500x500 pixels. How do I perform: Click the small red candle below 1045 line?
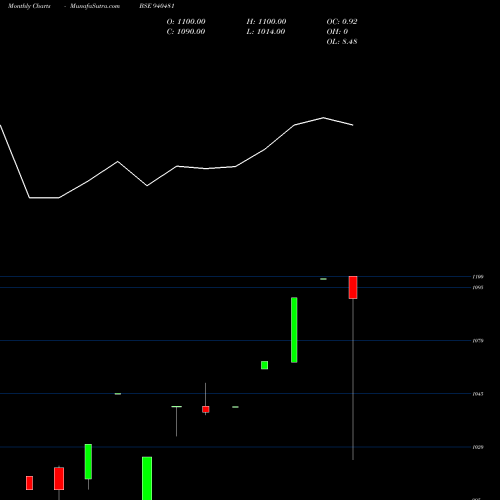pos(206,409)
